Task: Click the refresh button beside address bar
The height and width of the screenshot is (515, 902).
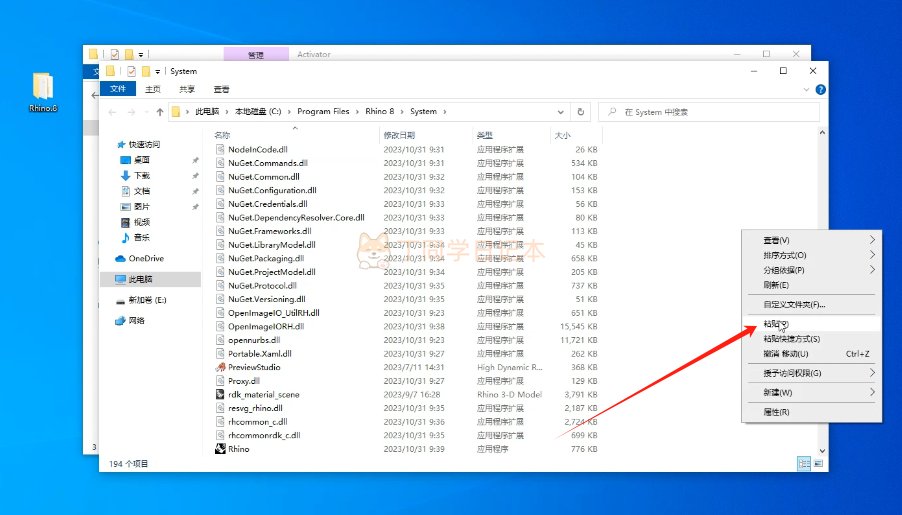Action: [x=581, y=112]
